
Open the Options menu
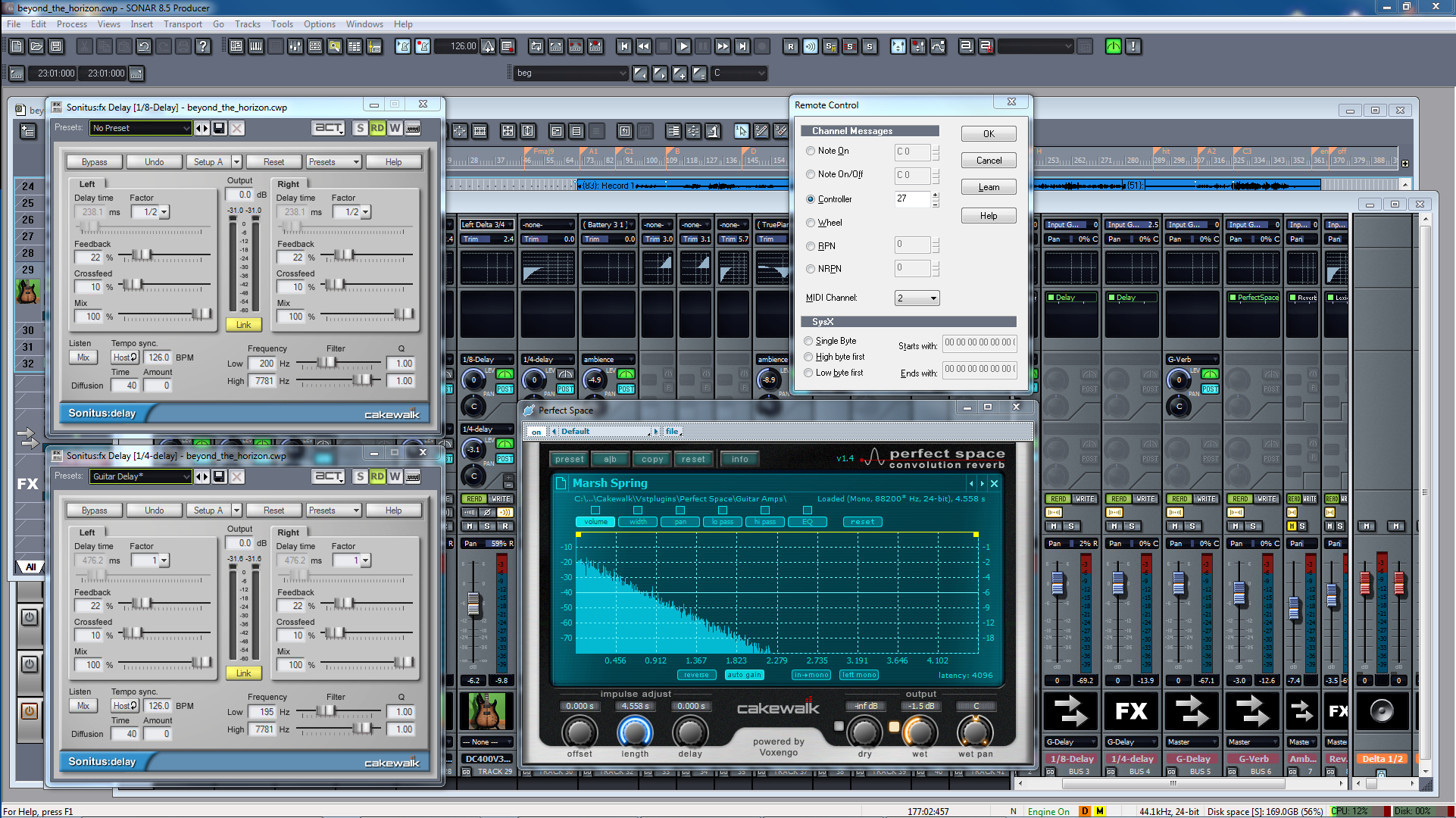[320, 24]
